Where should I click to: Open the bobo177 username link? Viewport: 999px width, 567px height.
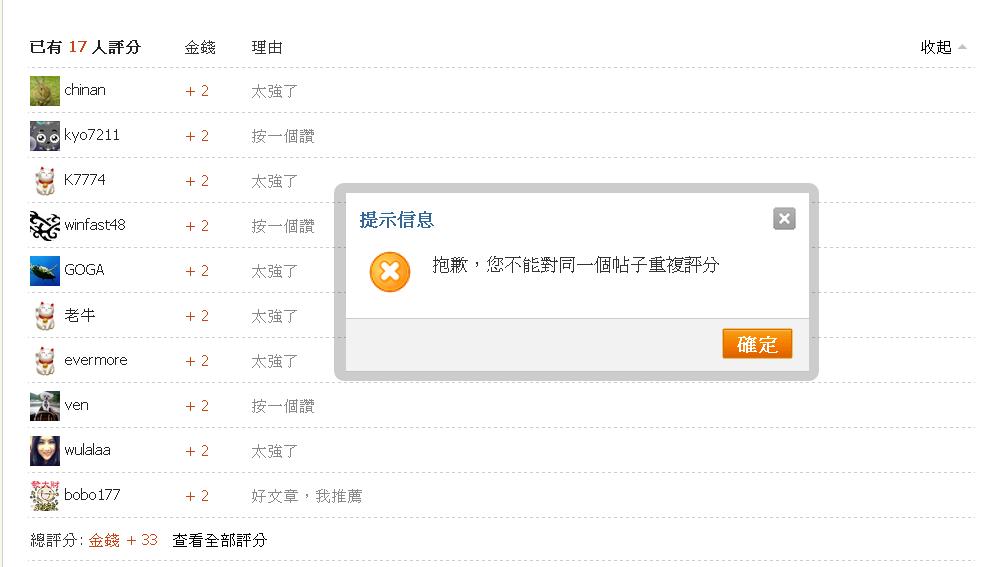92,495
